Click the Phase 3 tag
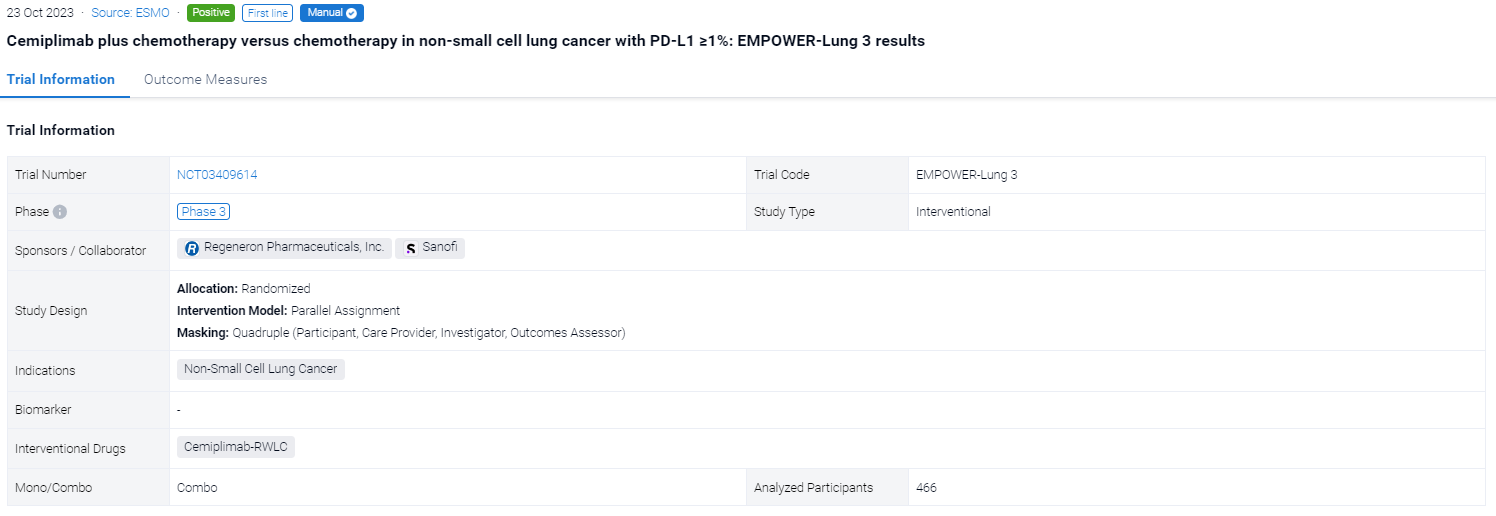Image resolution: width=1496 pixels, height=516 pixels. click(x=203, y=212)
